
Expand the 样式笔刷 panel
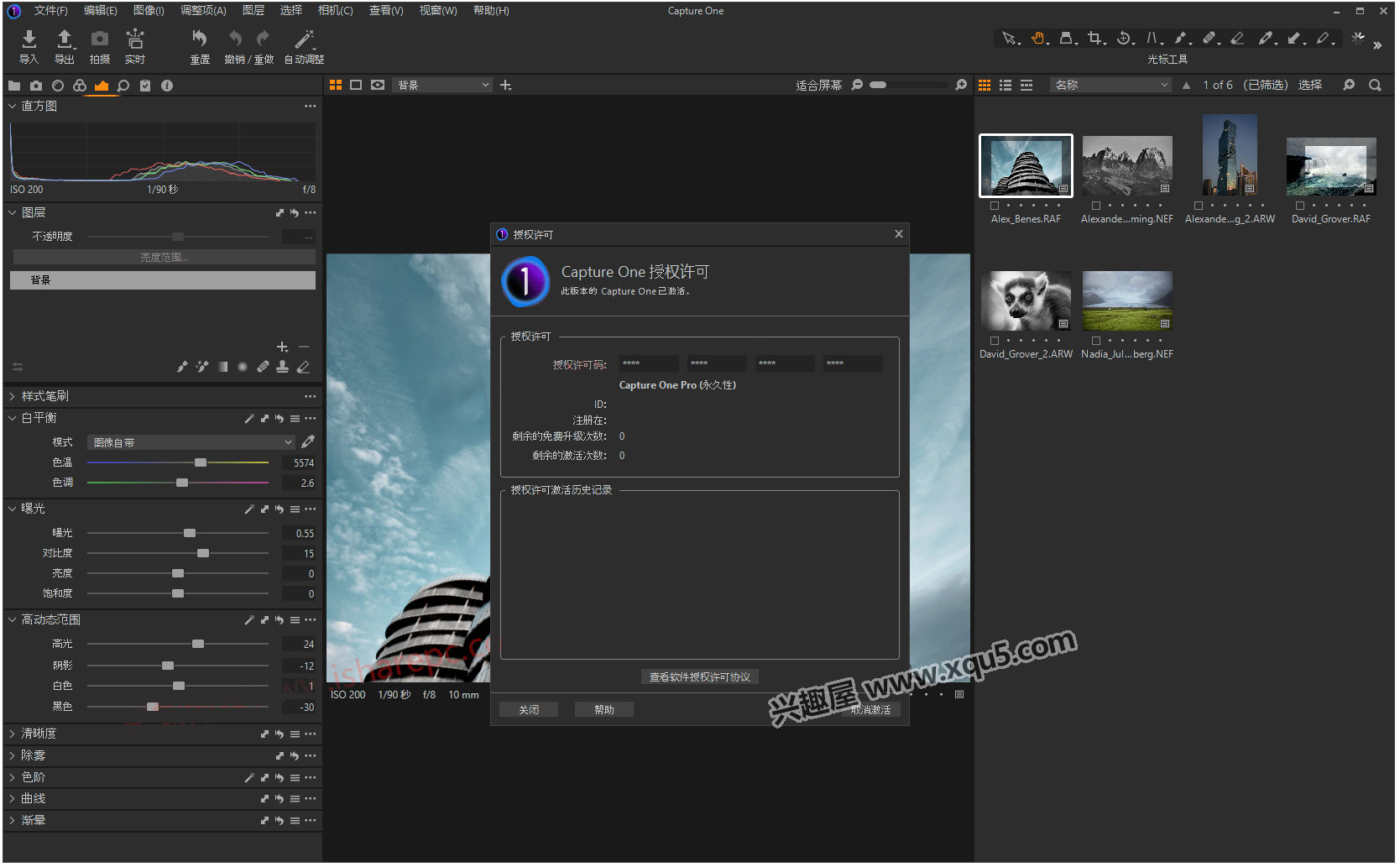(13, 396)
